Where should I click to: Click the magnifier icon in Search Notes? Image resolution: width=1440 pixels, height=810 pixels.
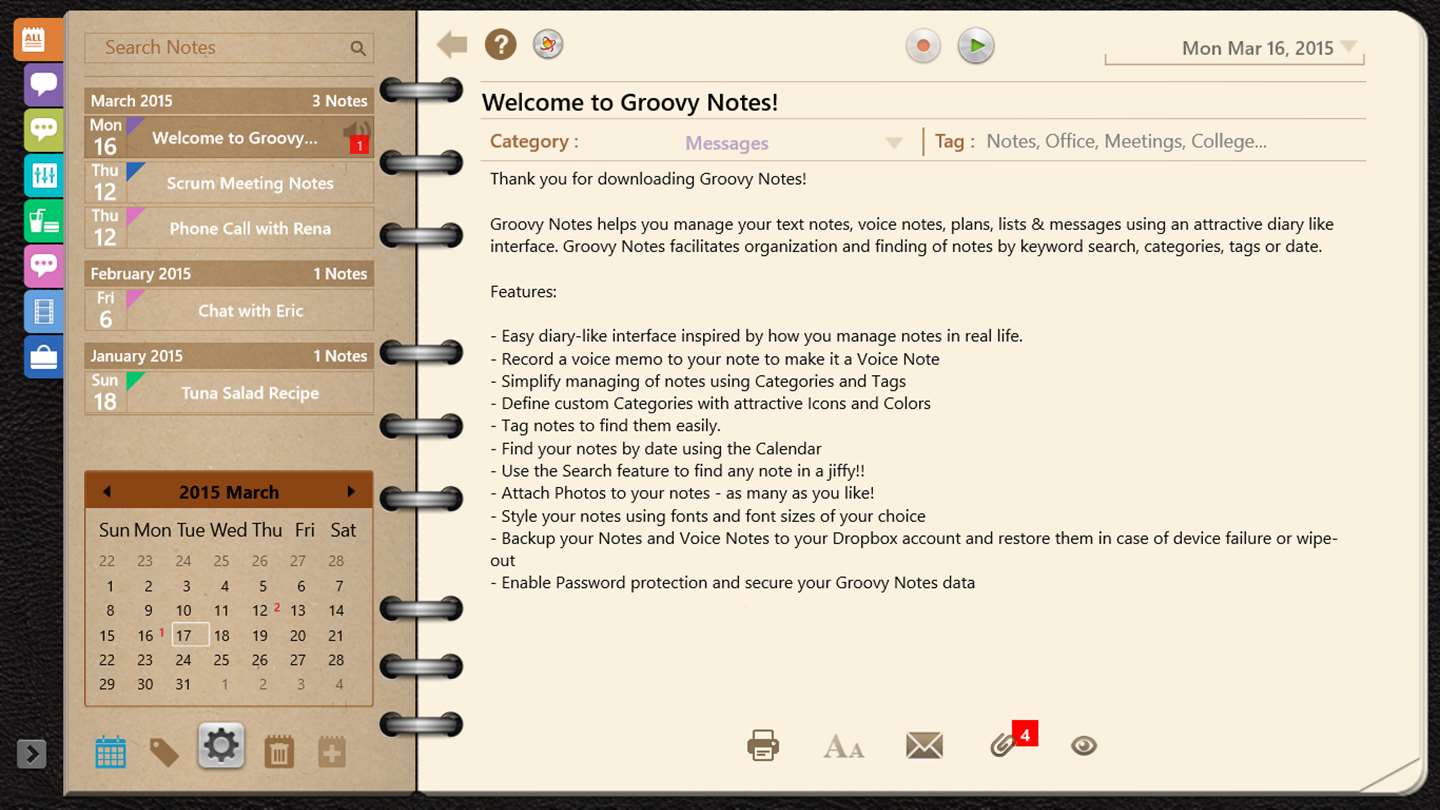pos(358,48)
